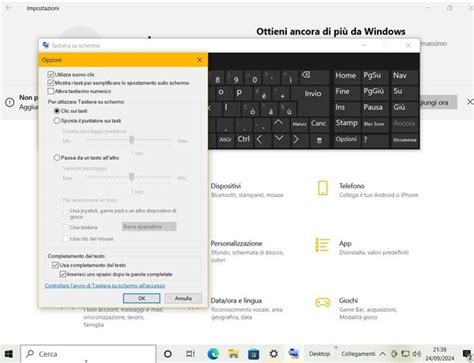Toggle "Inserisci uno spazio dopo le parole" checkbox

63,274
